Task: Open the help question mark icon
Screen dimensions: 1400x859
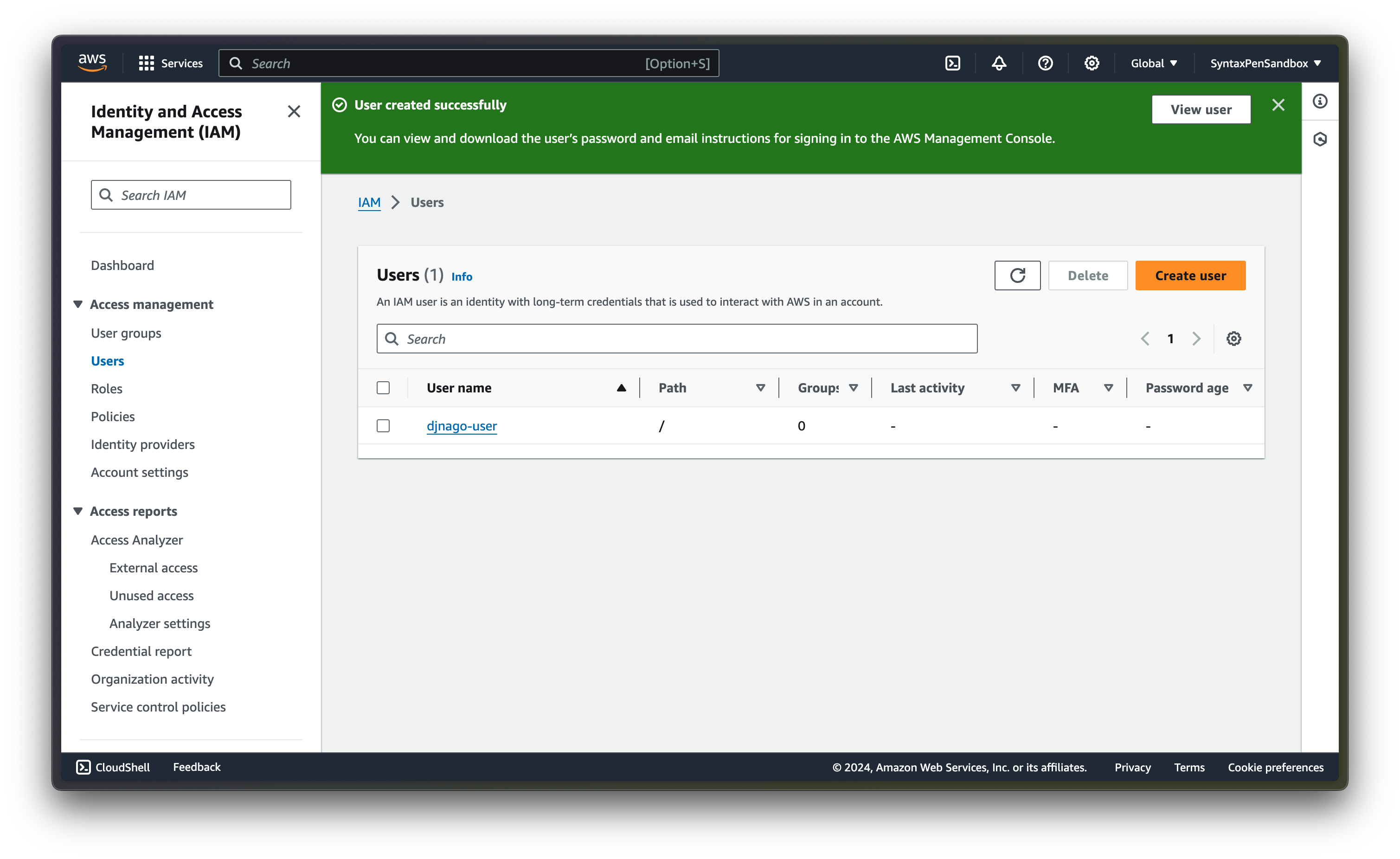Action: [1045, 63]
